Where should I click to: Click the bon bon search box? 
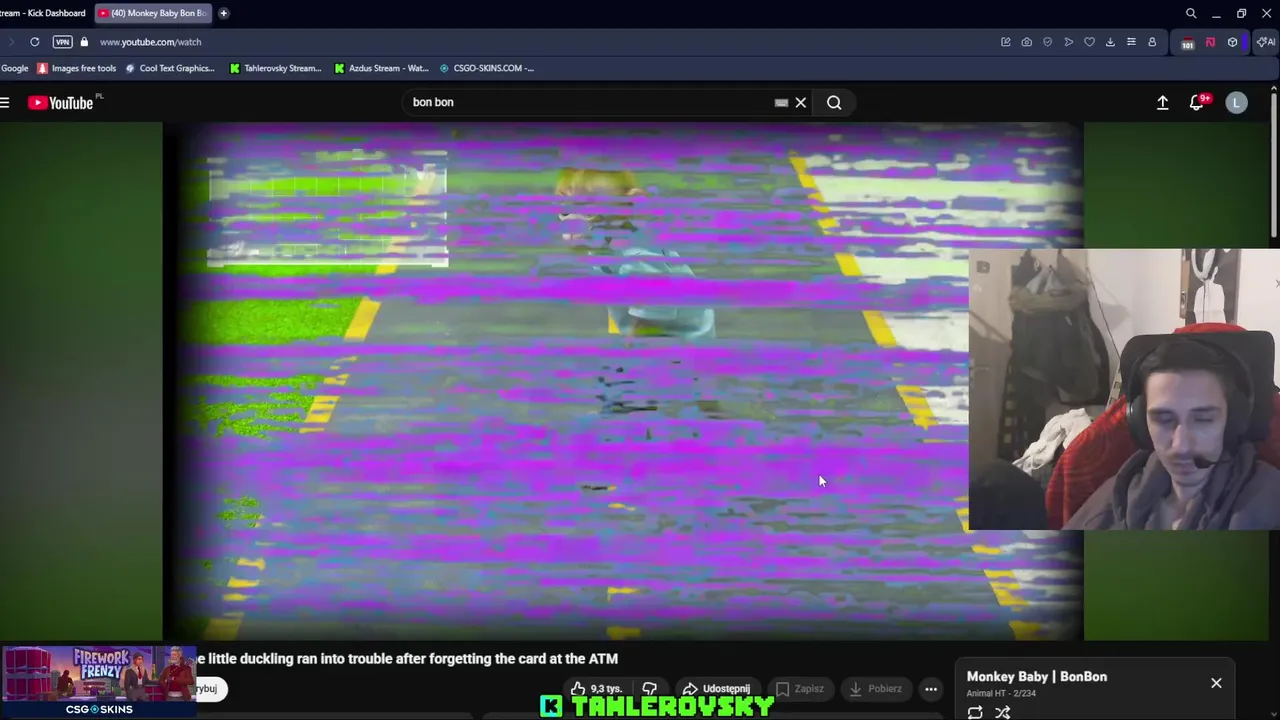coord(590,102)
